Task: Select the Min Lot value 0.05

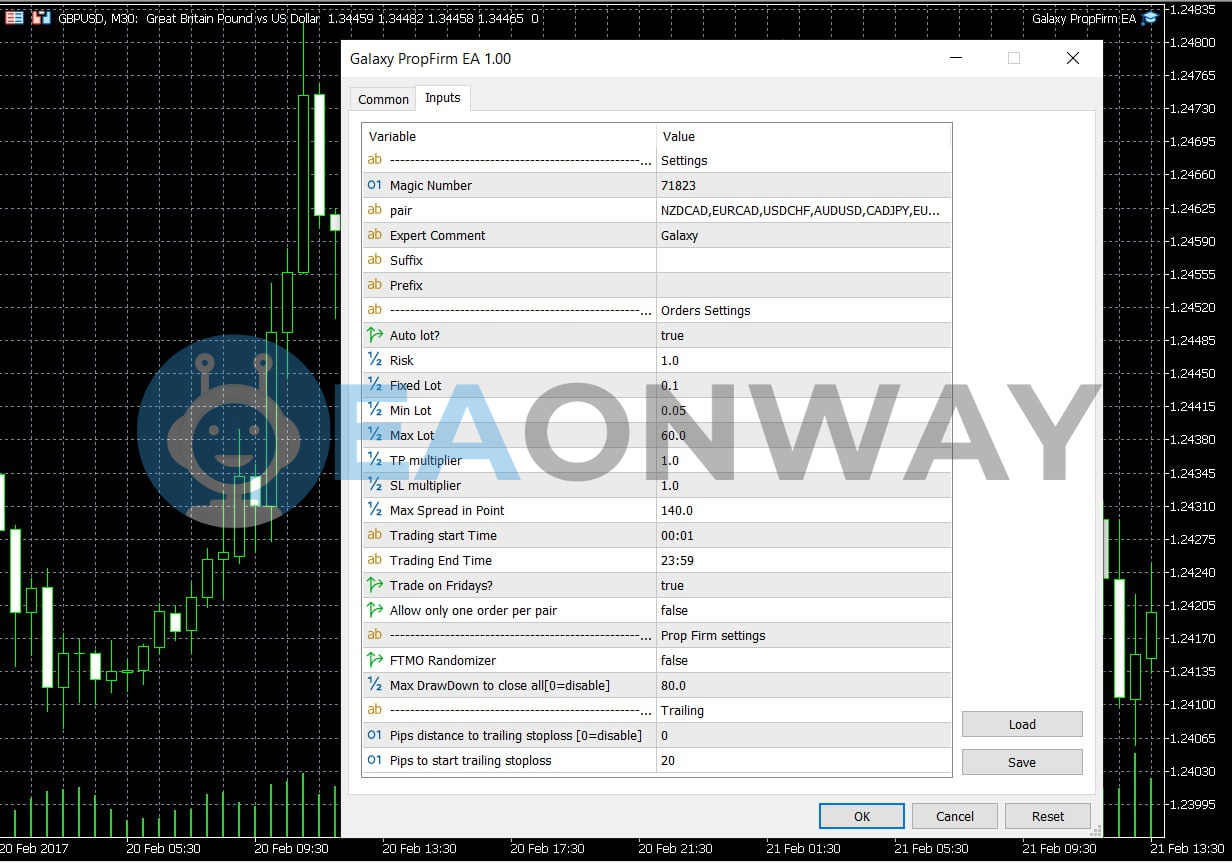Action: 804,410
